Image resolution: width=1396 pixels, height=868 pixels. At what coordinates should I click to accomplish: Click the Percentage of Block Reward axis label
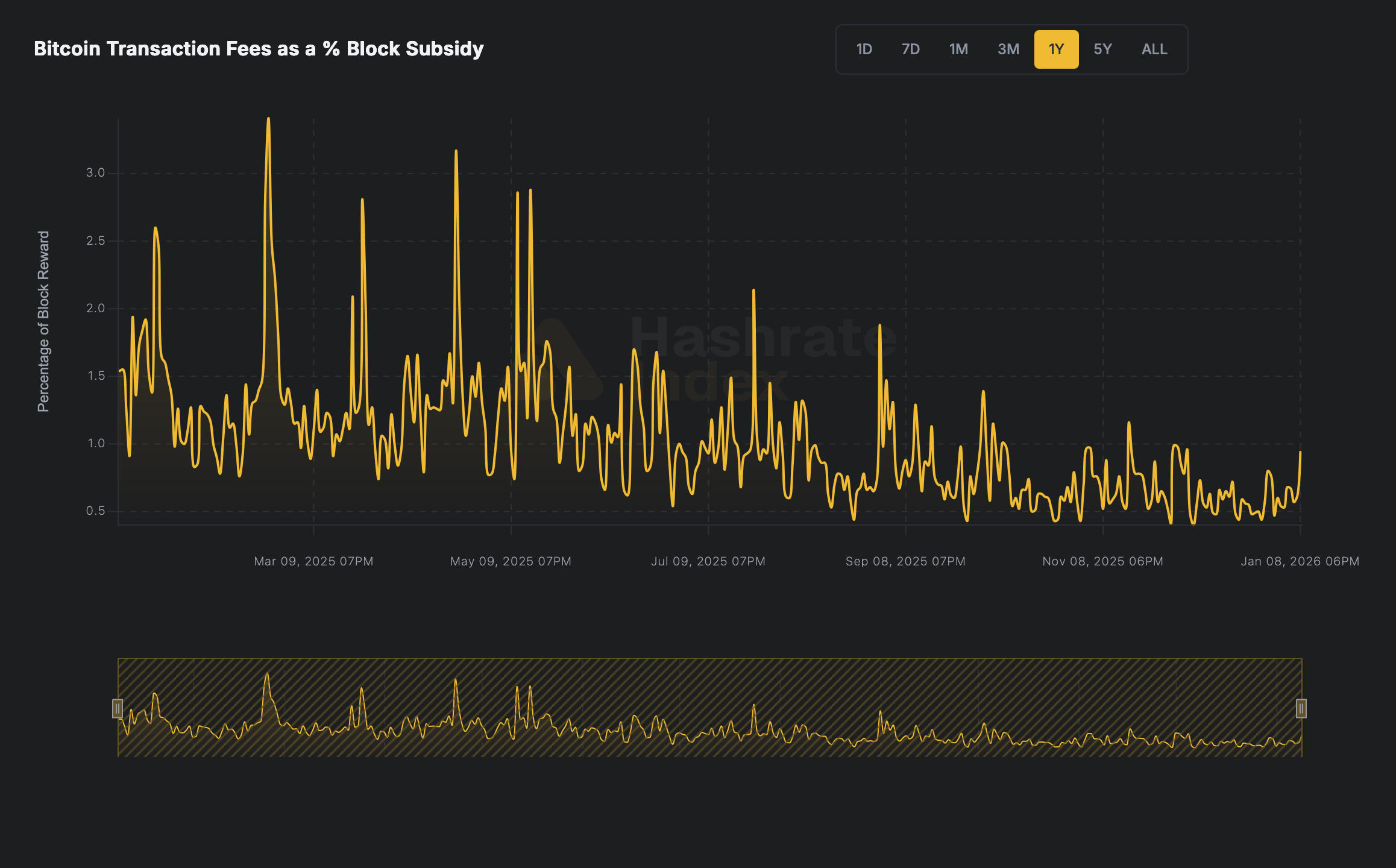point(42,316)
